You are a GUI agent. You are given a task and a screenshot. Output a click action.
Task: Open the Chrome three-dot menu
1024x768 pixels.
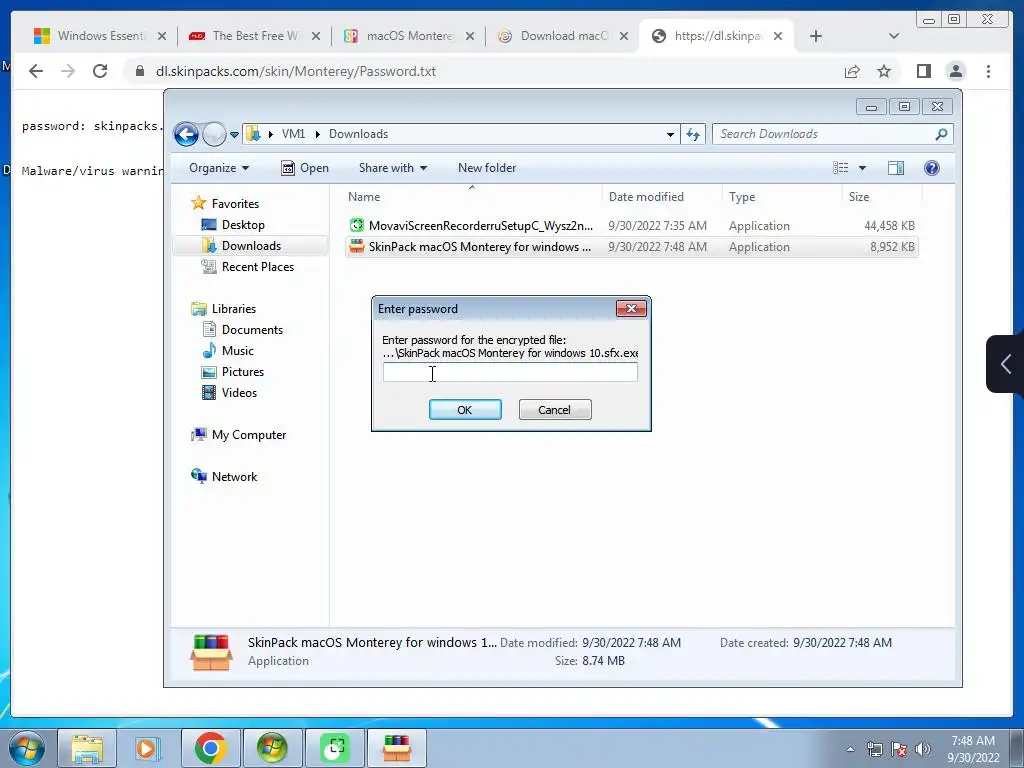pyautogui.click(x=988, y=71)
